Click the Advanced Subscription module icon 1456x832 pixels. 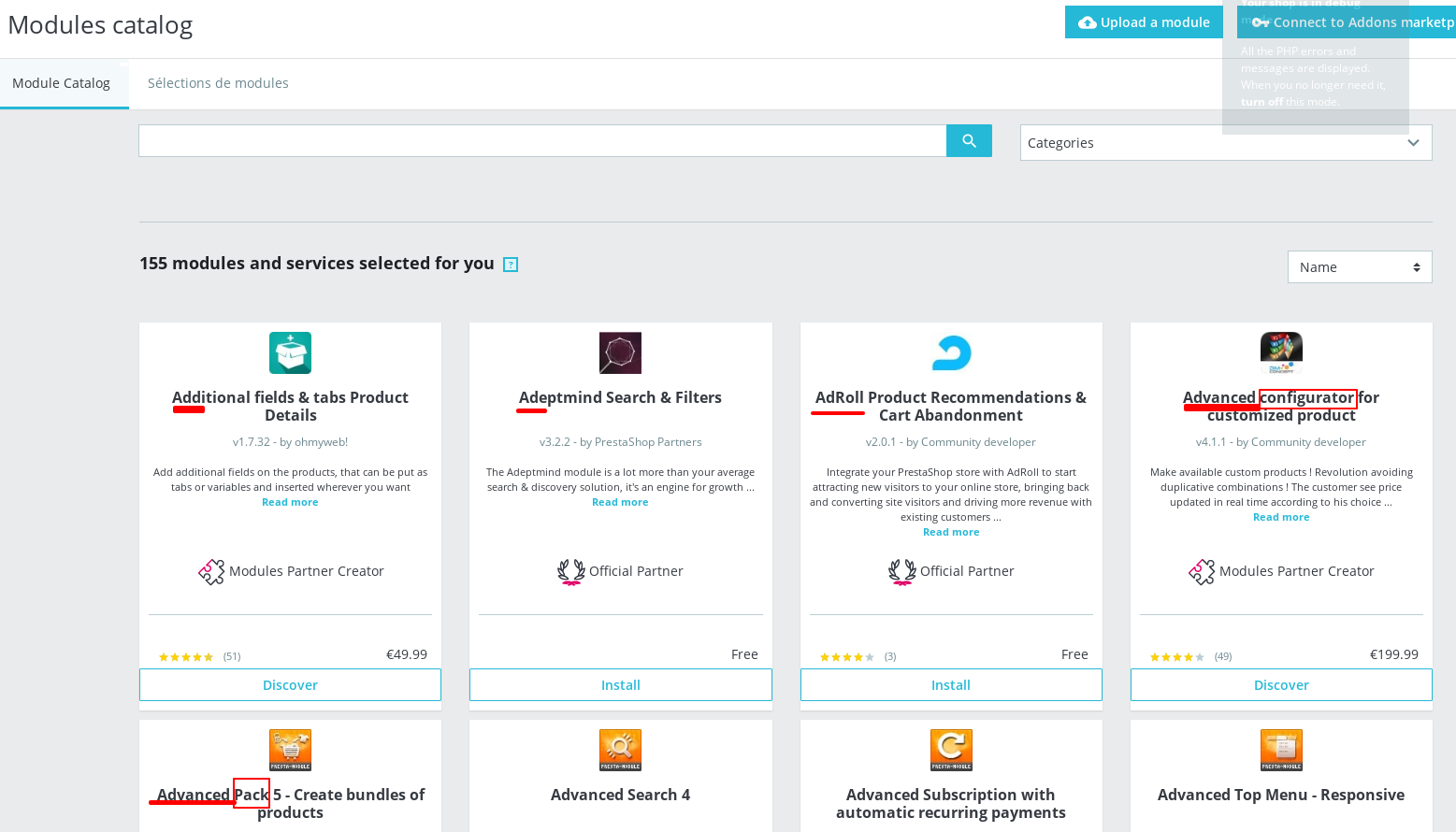coord(951,750)
